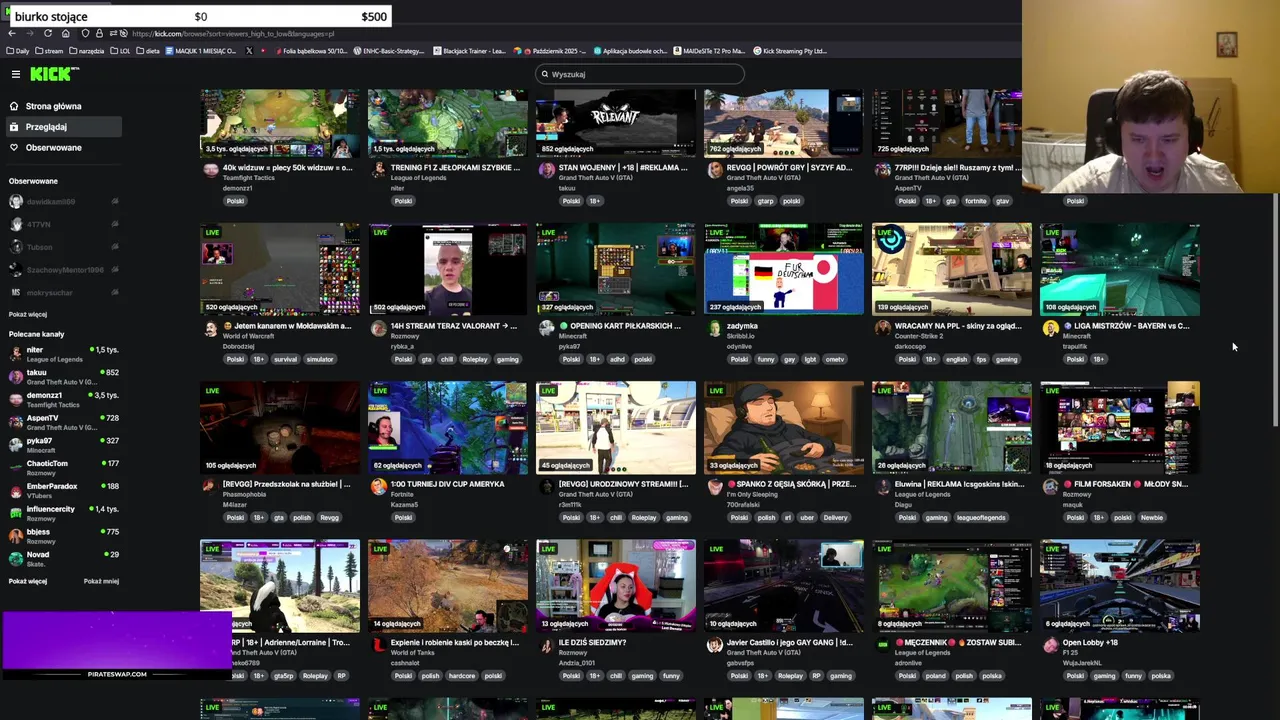Expand Pokaż więcej under Obserwowane list

point(28,315)
